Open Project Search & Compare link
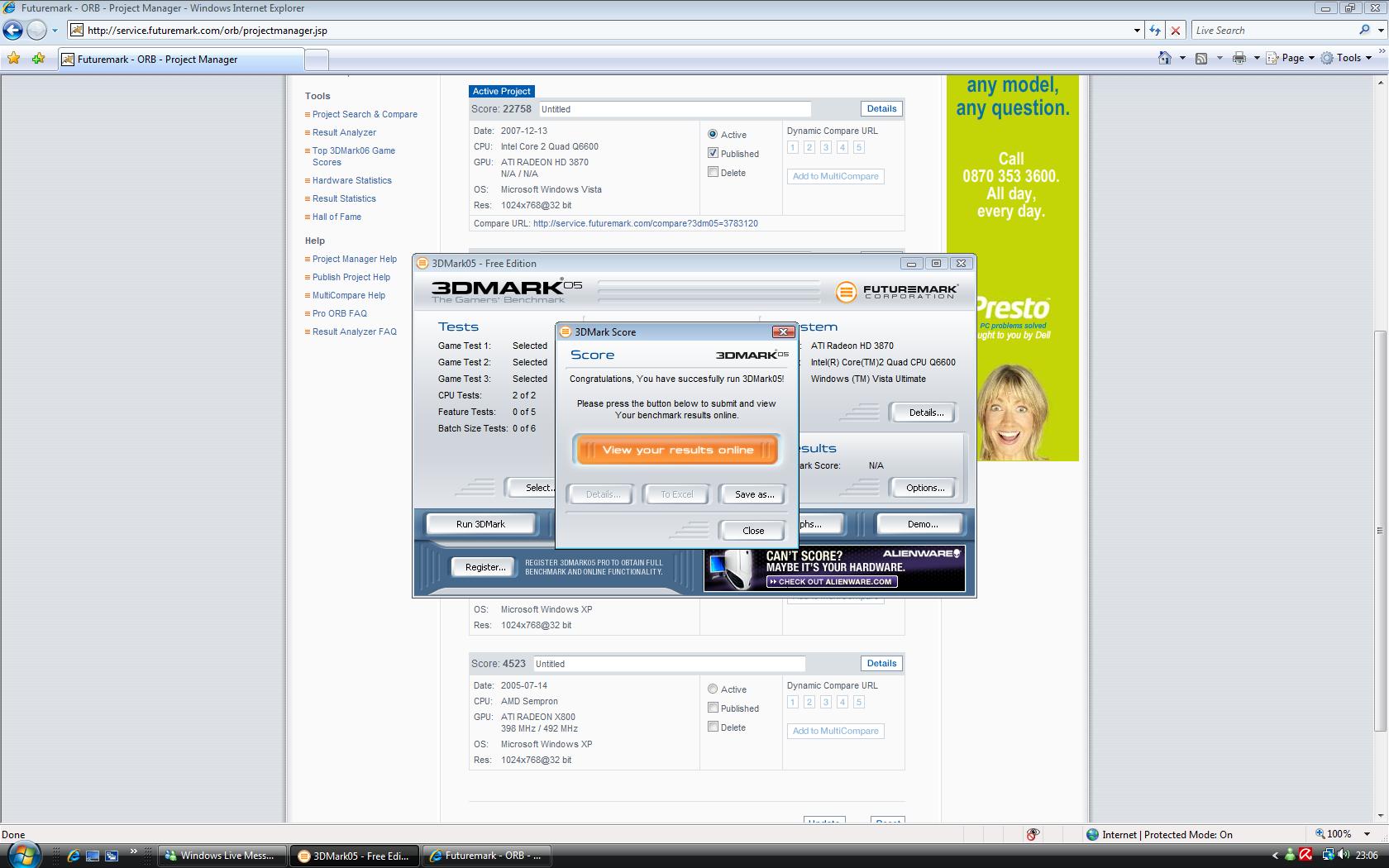 [x=365, y=114]
